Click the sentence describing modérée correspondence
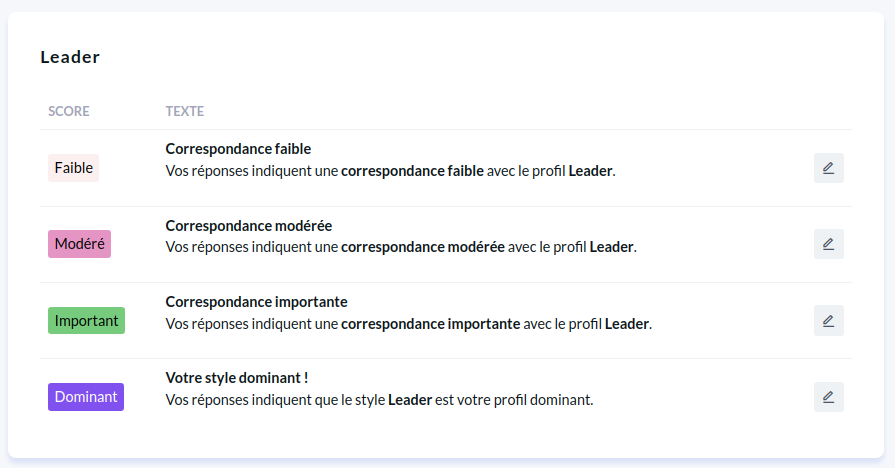Screen dimensions: 895x468 [401, 247]
